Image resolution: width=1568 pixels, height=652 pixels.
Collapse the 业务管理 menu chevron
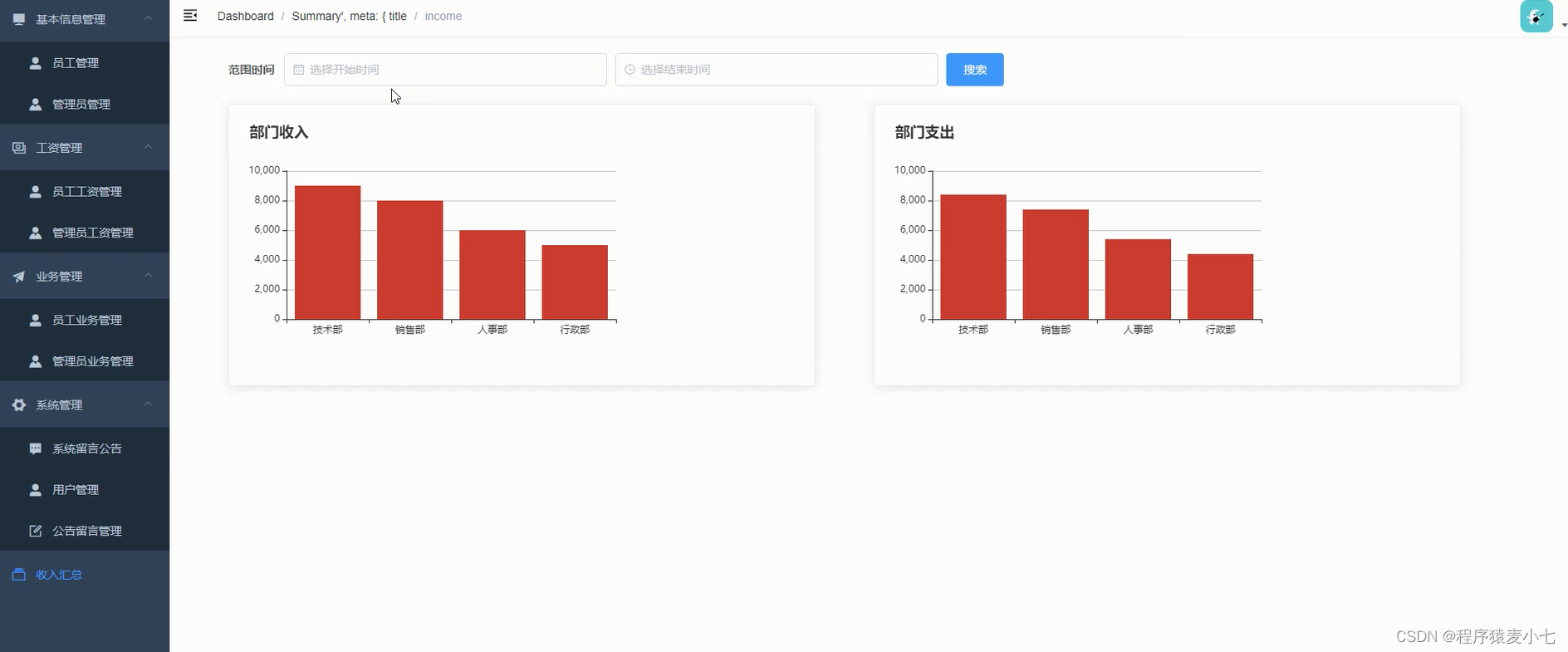point(149,276)
